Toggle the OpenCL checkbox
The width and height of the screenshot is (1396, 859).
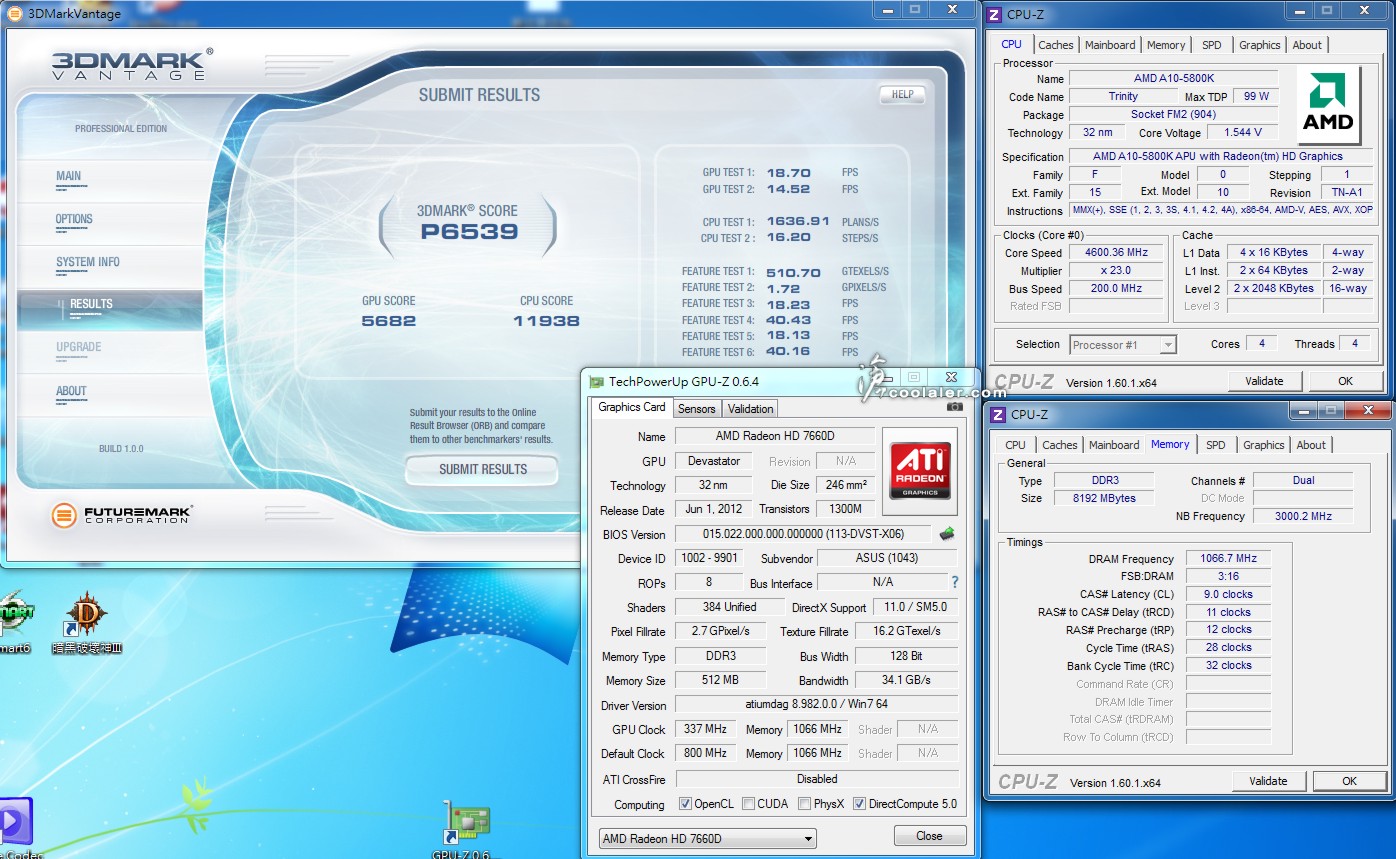(685, 804)
